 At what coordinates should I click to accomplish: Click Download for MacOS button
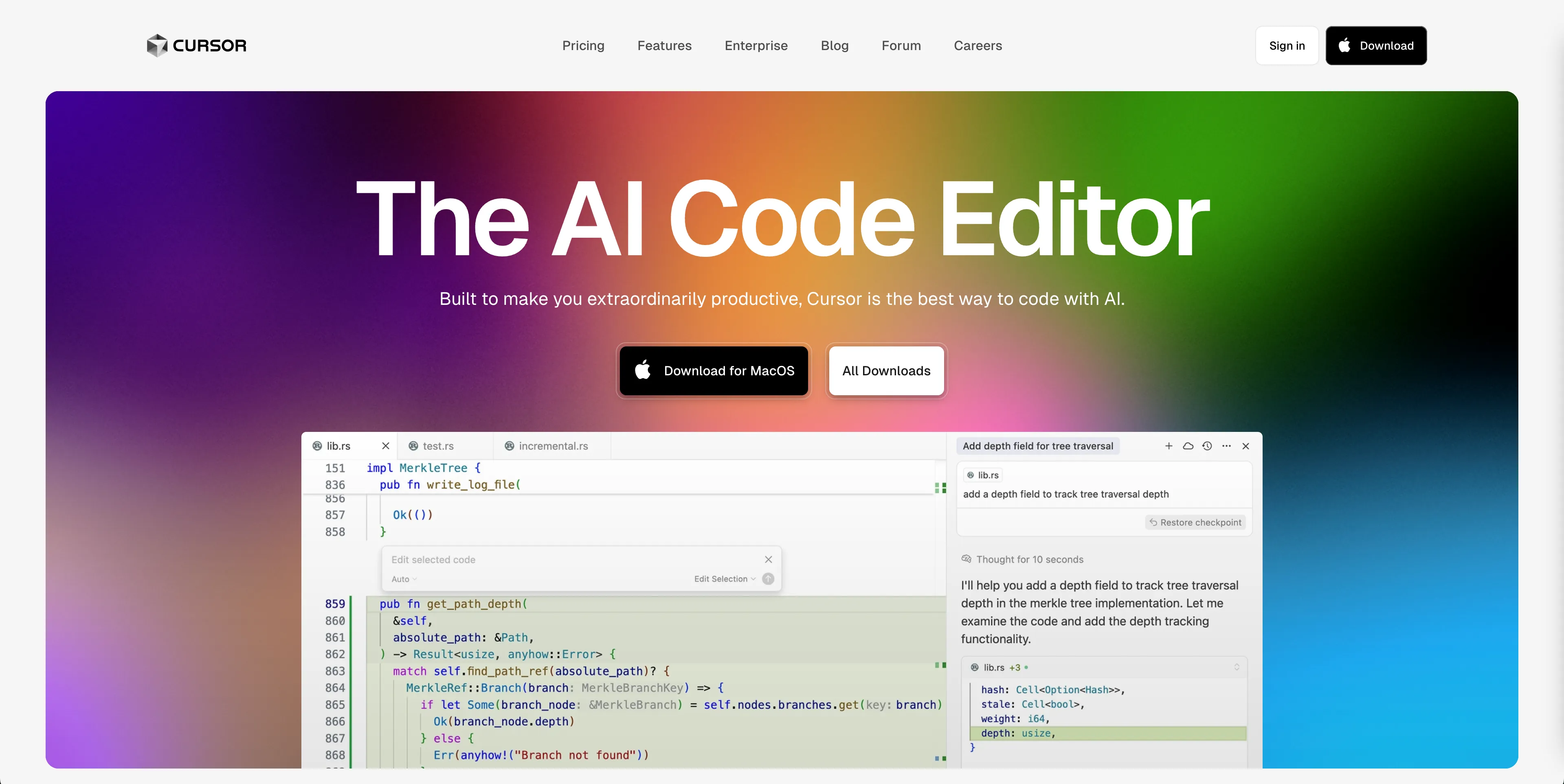pyautogui.click(x=714, y=371)
